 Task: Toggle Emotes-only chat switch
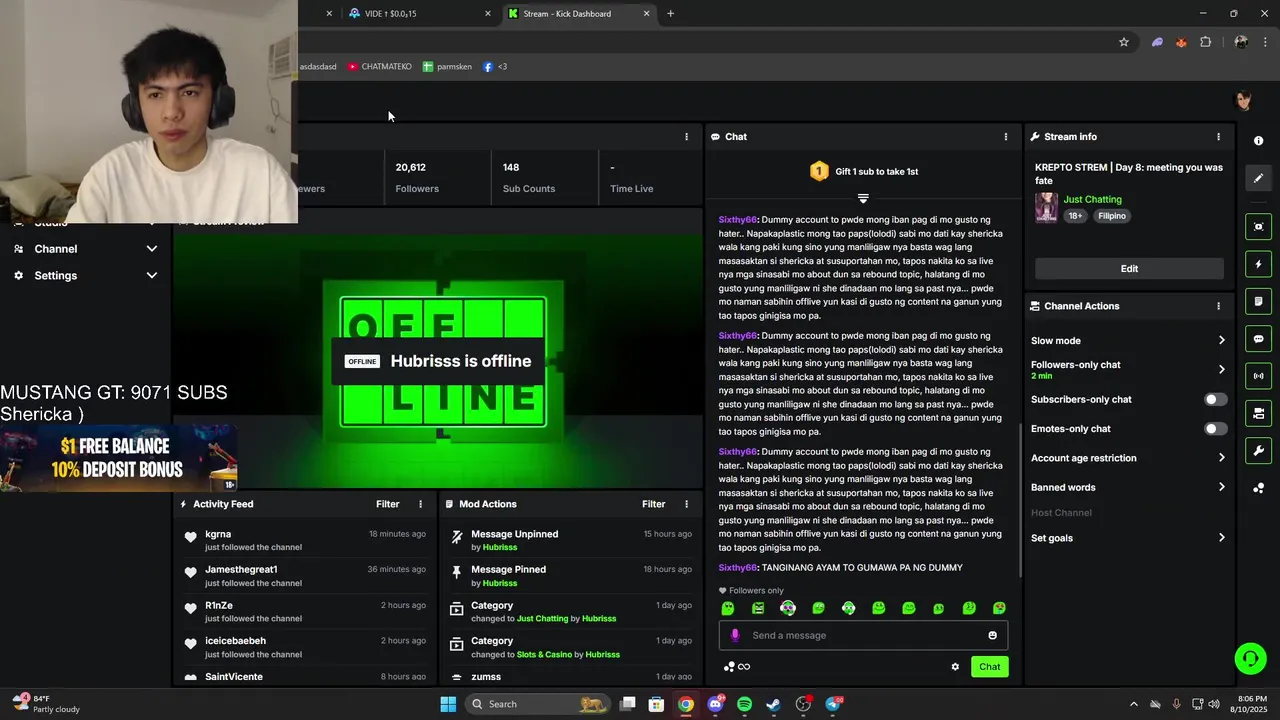click(x=1214, y=429)
